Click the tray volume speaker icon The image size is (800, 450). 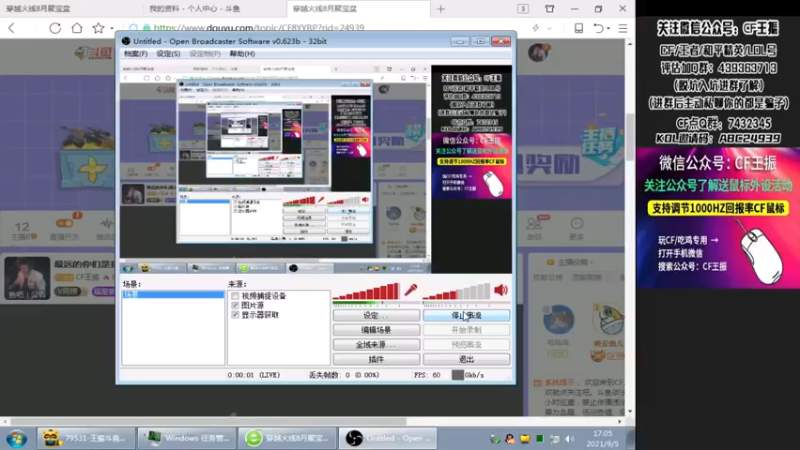[x=570, y=439]
